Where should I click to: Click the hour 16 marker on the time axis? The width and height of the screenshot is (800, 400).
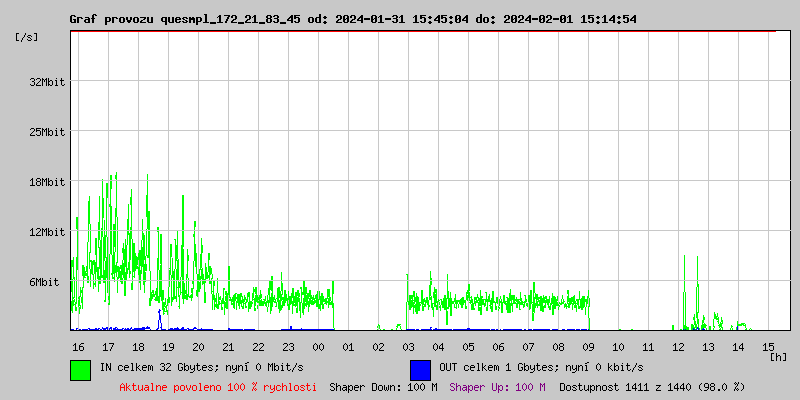pos(78,346)
